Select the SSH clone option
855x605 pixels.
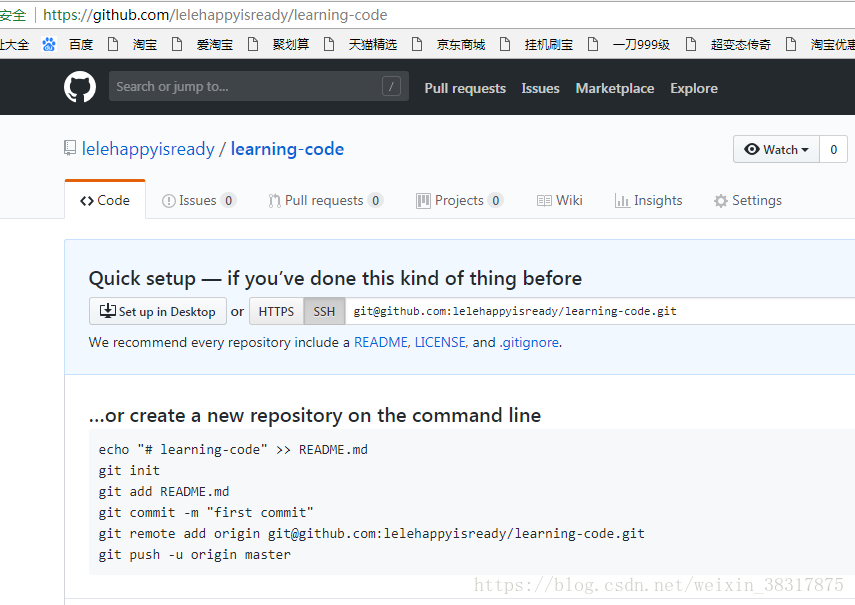click(324, 311)
